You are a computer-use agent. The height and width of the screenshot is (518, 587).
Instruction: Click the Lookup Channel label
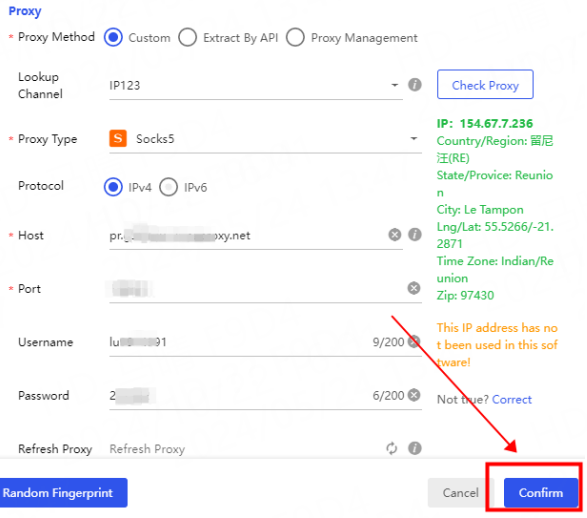pyautogui.click(x=40, y=85)
